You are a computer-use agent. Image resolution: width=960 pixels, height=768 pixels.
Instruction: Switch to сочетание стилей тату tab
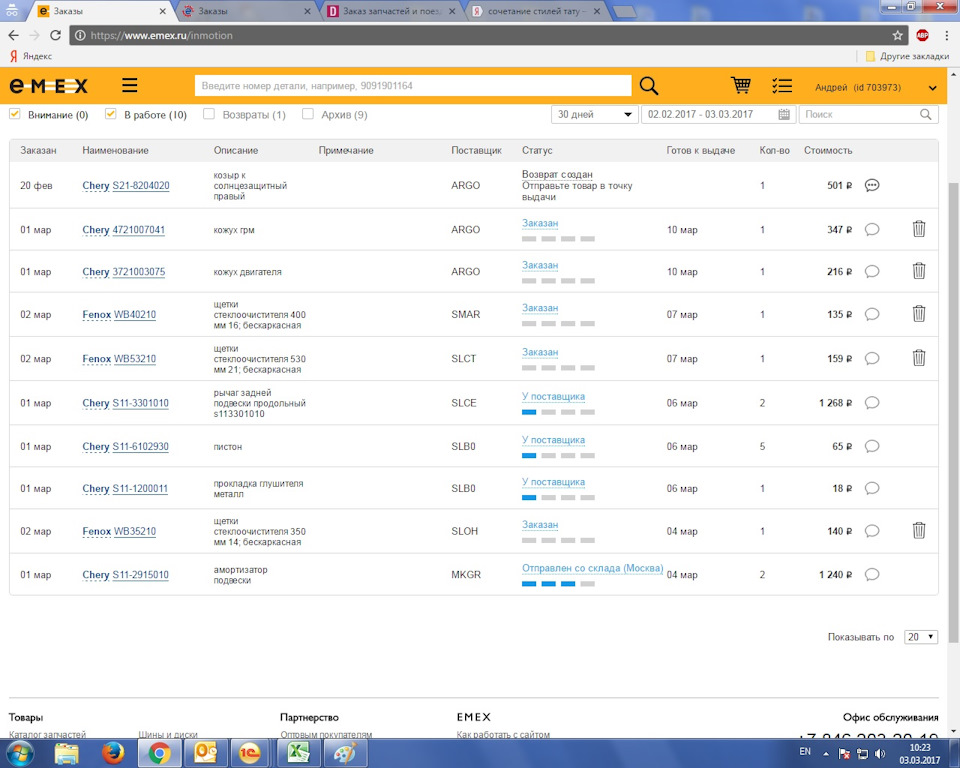click(x=536, y=11)
